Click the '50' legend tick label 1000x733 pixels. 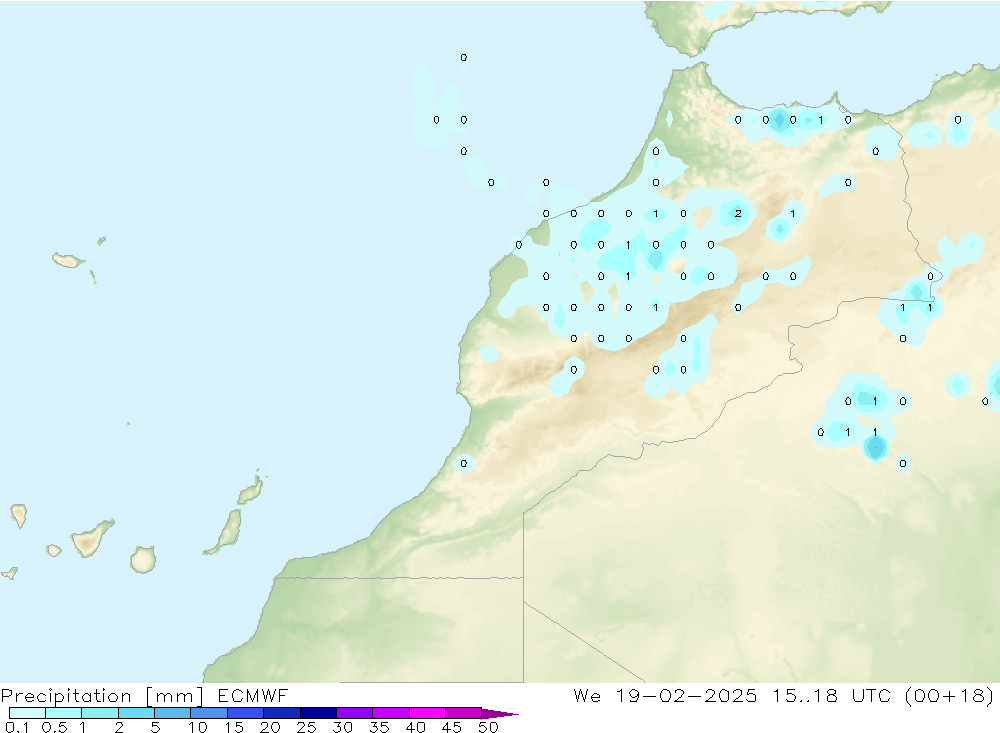click(488, 727)
